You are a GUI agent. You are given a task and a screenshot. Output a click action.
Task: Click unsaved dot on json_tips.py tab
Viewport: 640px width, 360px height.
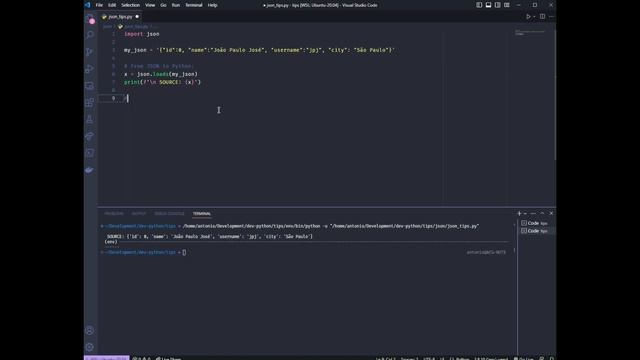(x=137, y=17)
